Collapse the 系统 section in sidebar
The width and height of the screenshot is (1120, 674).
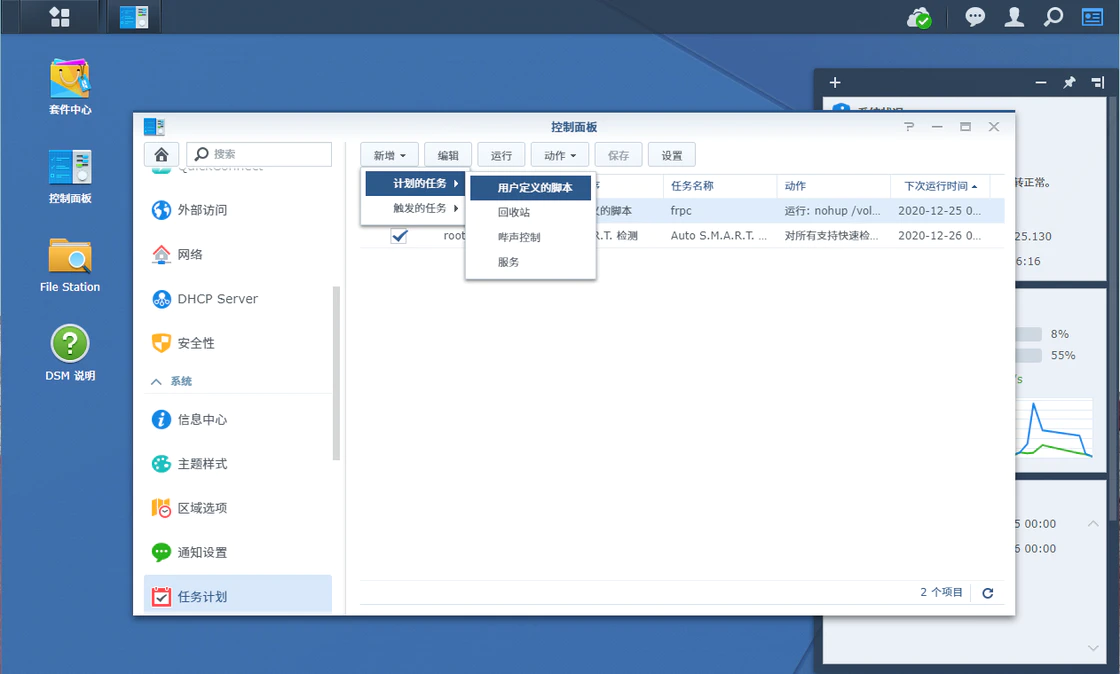pos(156,382)
